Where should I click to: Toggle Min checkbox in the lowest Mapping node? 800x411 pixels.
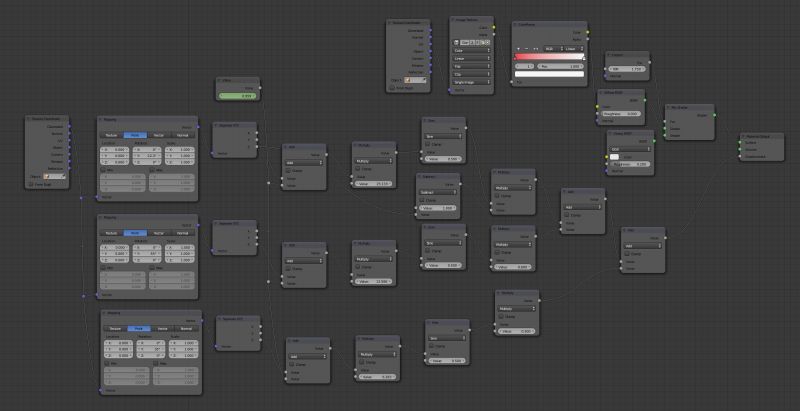pyautogui.click(x=107, y=363)
